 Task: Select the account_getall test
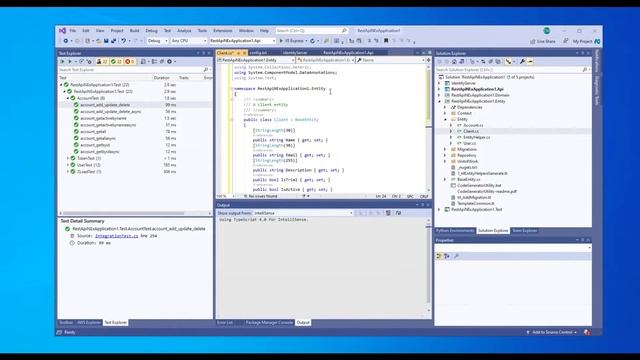point(93,131)
